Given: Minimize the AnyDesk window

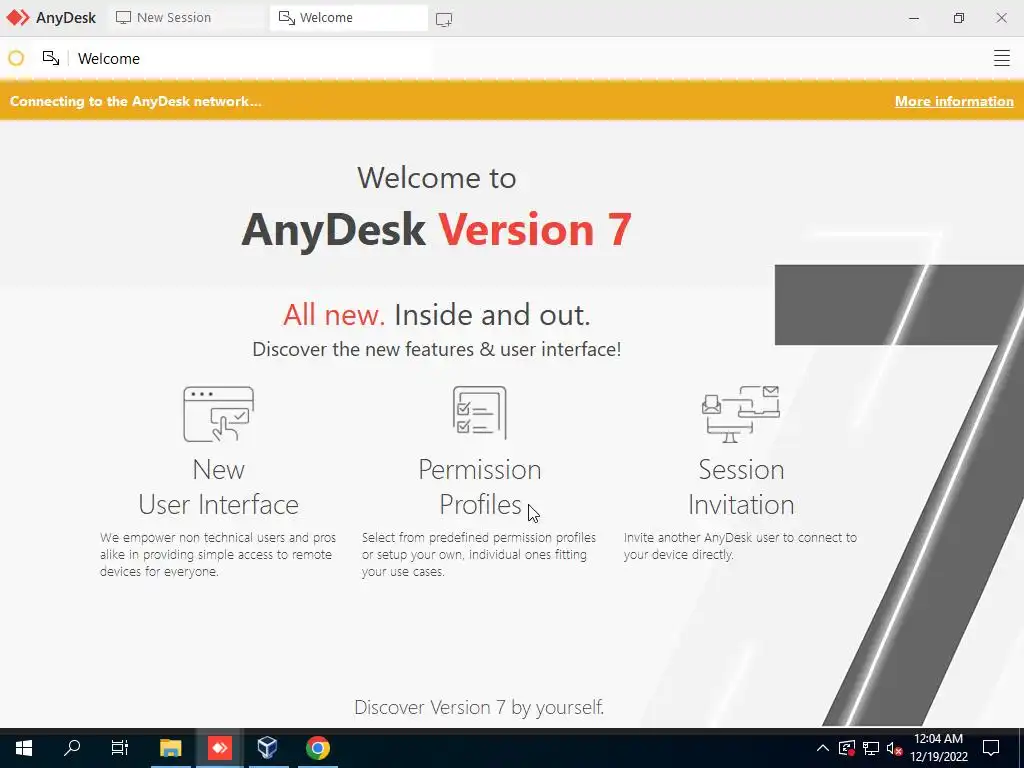Looking at the screenshot, I should click(x=914, y=18).
